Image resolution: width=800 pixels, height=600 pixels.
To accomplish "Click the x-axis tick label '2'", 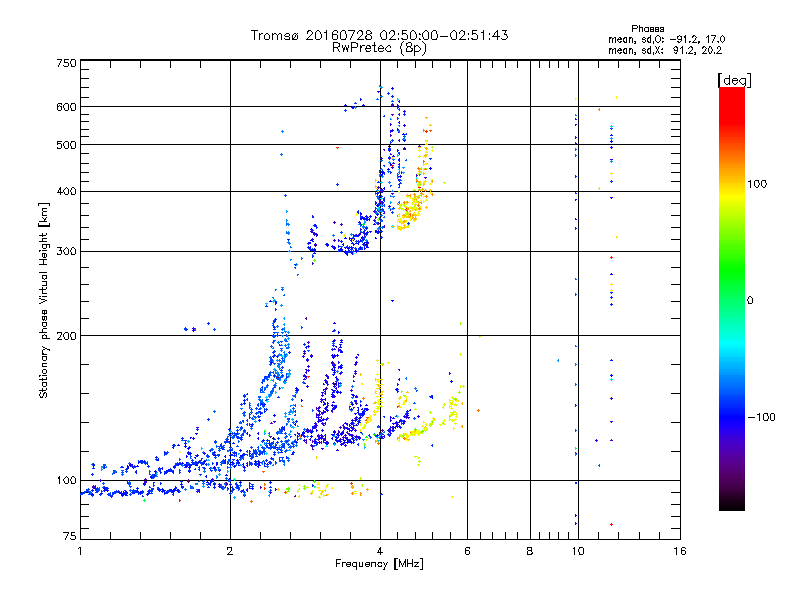I will [x=230, y=551].
